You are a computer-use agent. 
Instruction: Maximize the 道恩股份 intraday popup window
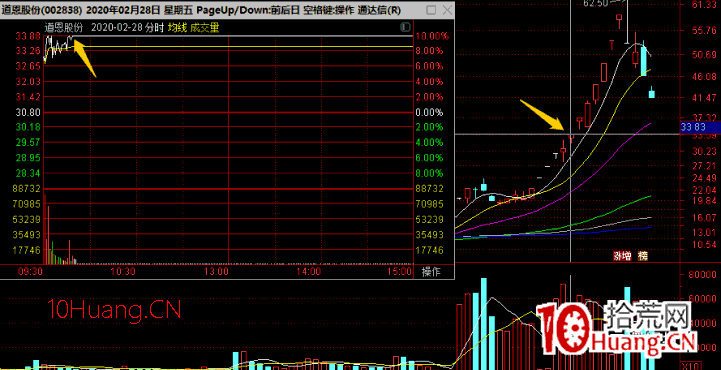click(431, 10)
